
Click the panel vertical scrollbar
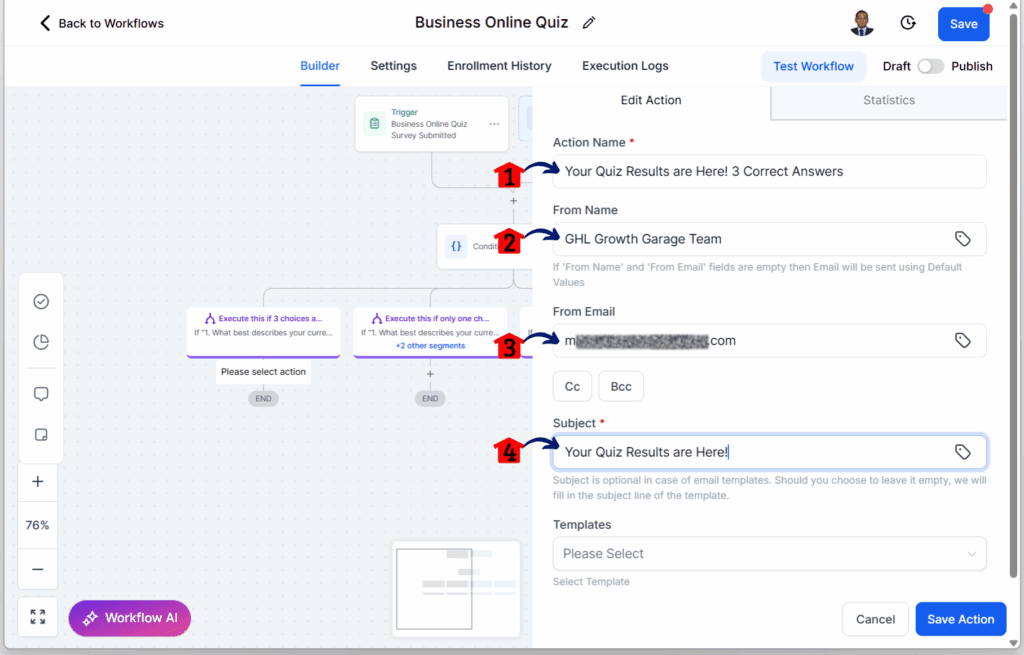tap(1014, 294)
